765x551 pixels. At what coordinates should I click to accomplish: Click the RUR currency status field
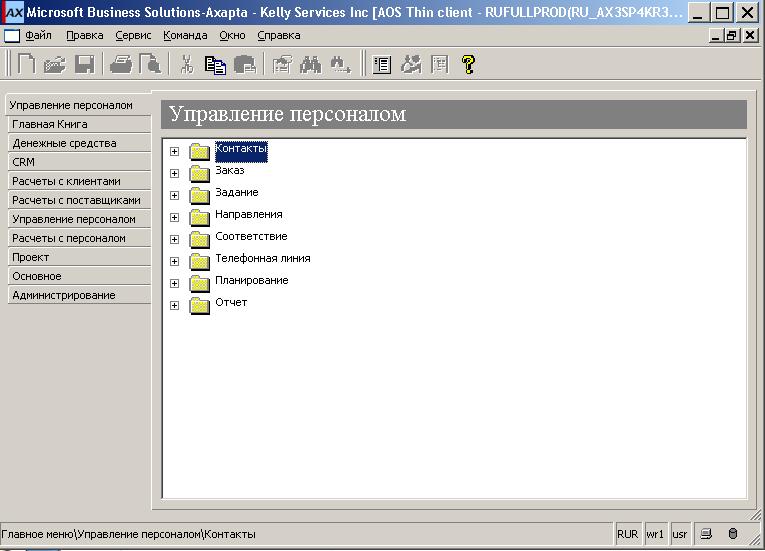point(627,534)
